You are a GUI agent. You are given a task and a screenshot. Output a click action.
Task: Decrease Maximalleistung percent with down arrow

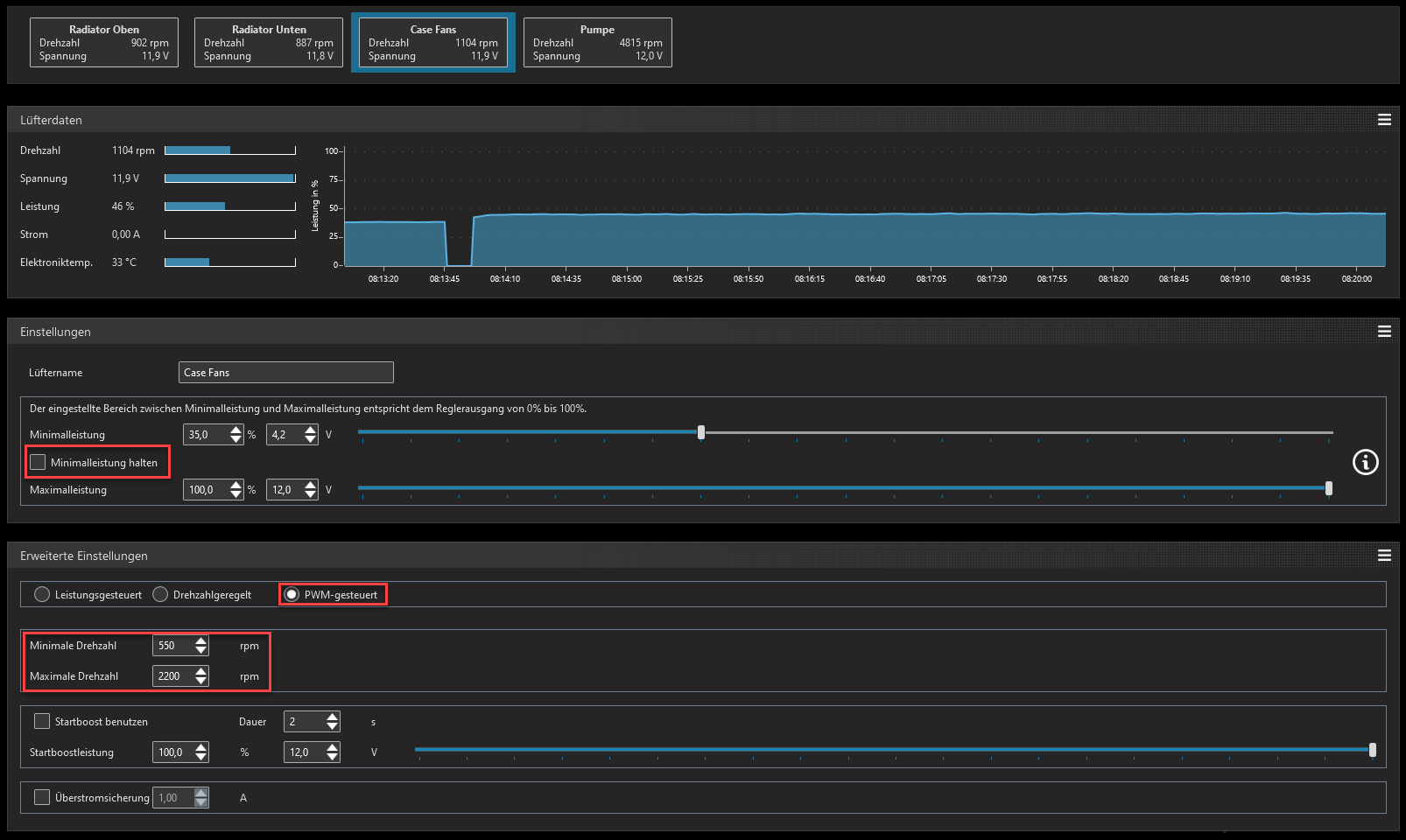tap(236, 494)
